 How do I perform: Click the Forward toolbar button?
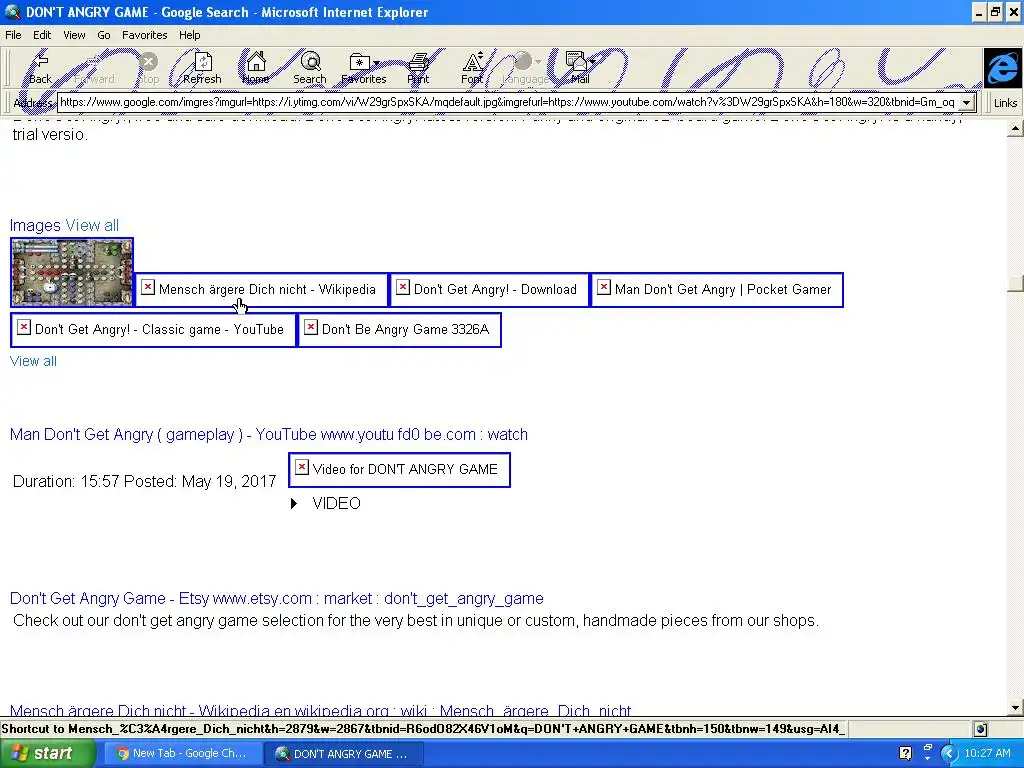coord(94,68)
